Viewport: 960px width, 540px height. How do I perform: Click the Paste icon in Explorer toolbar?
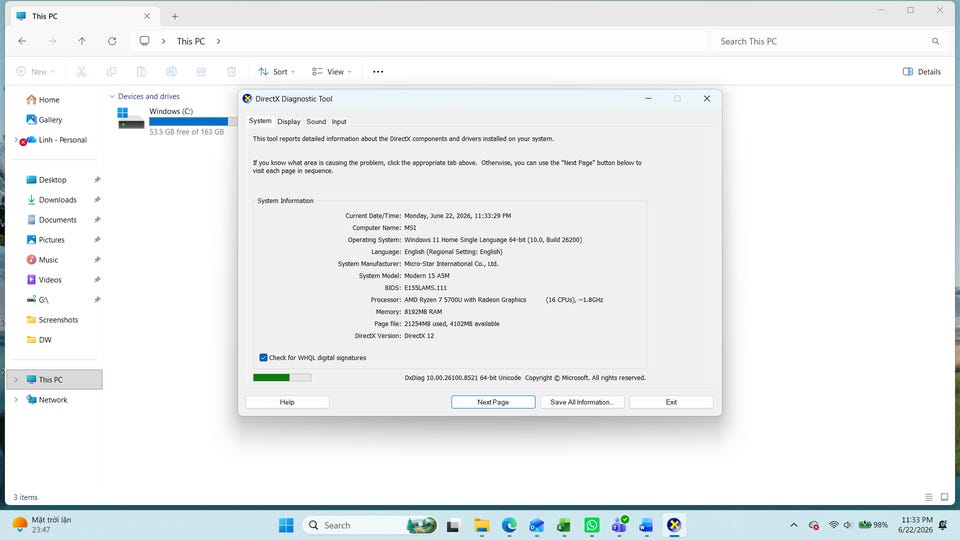point(141,72)
